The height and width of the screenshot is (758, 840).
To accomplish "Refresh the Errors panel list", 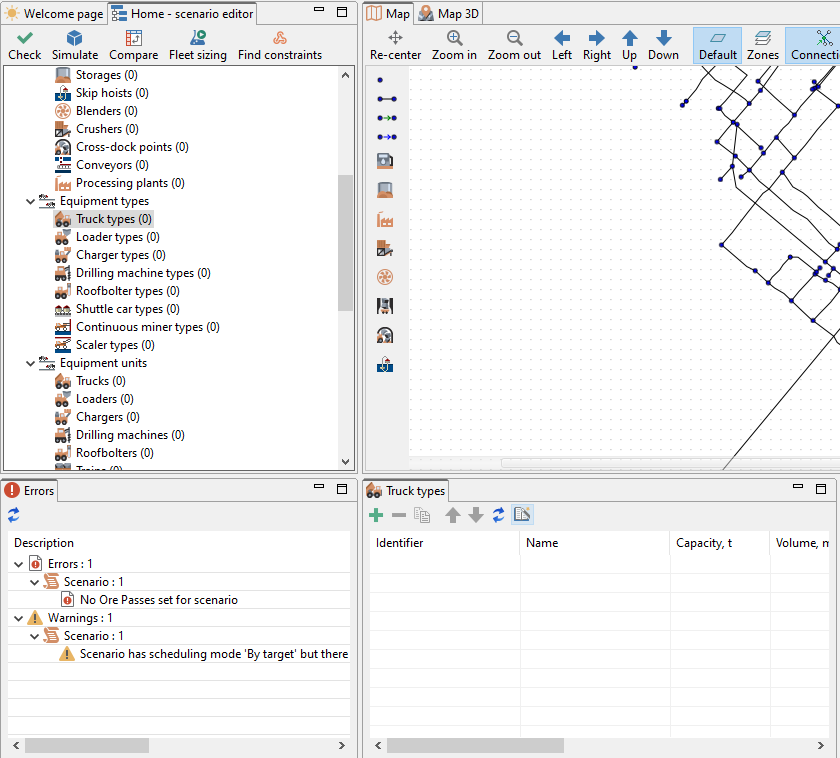I will tap(13, 515).
